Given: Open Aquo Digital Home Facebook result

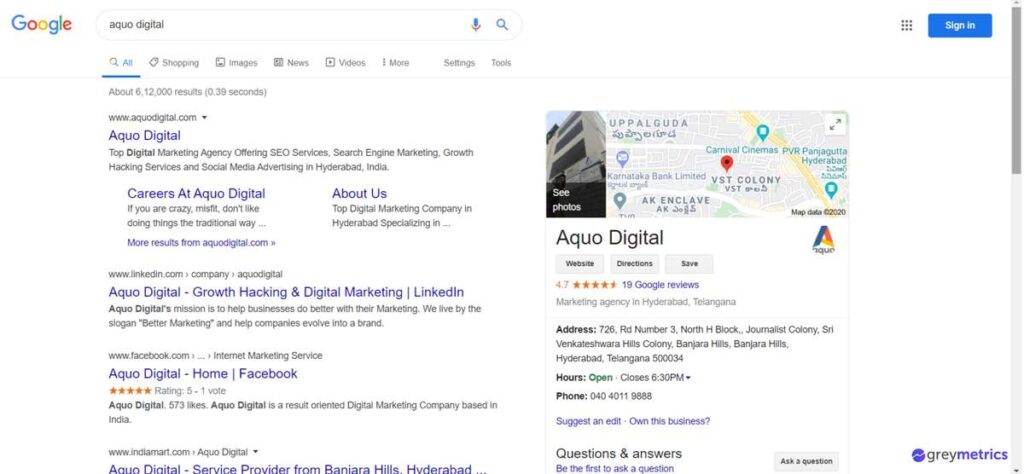Looking at the screenshot, I should [202, 373].
